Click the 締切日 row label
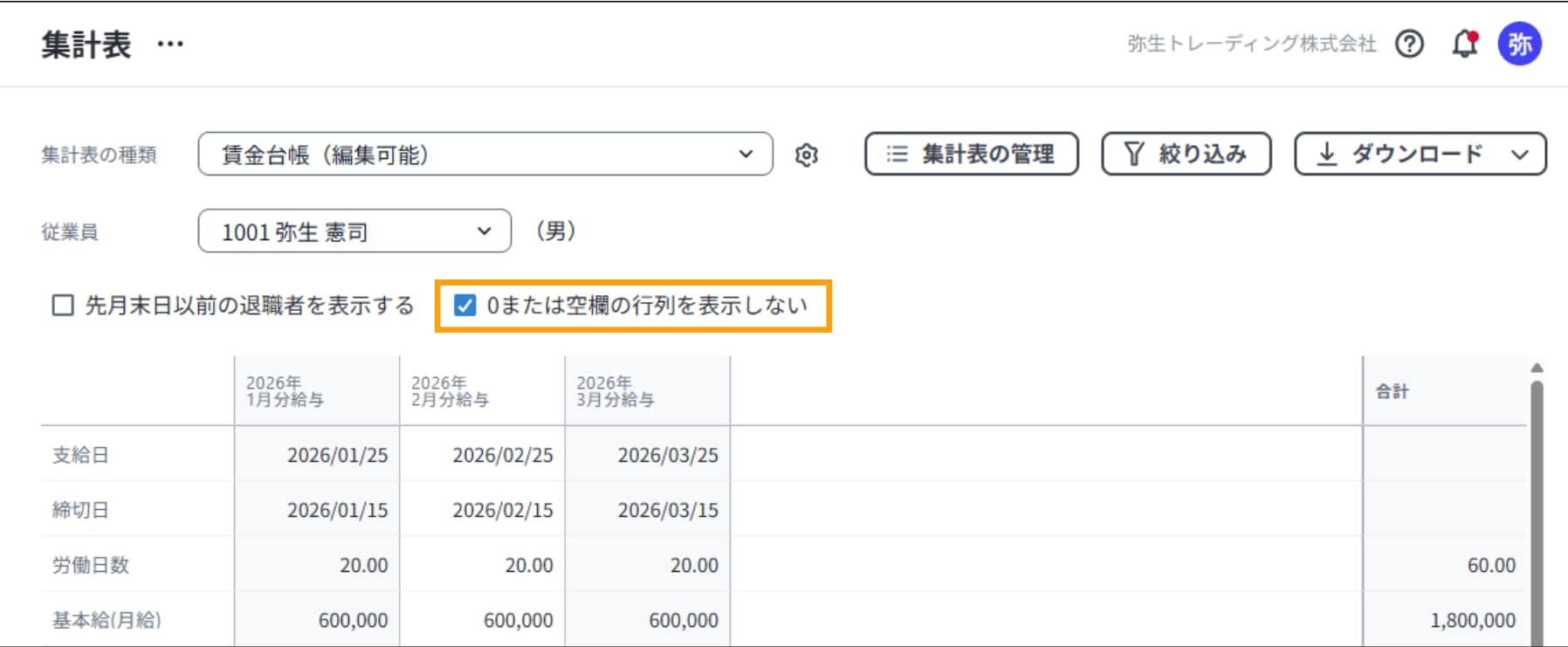The width and height of the screenshot is (1568, 647). click(x=80, y=510)
